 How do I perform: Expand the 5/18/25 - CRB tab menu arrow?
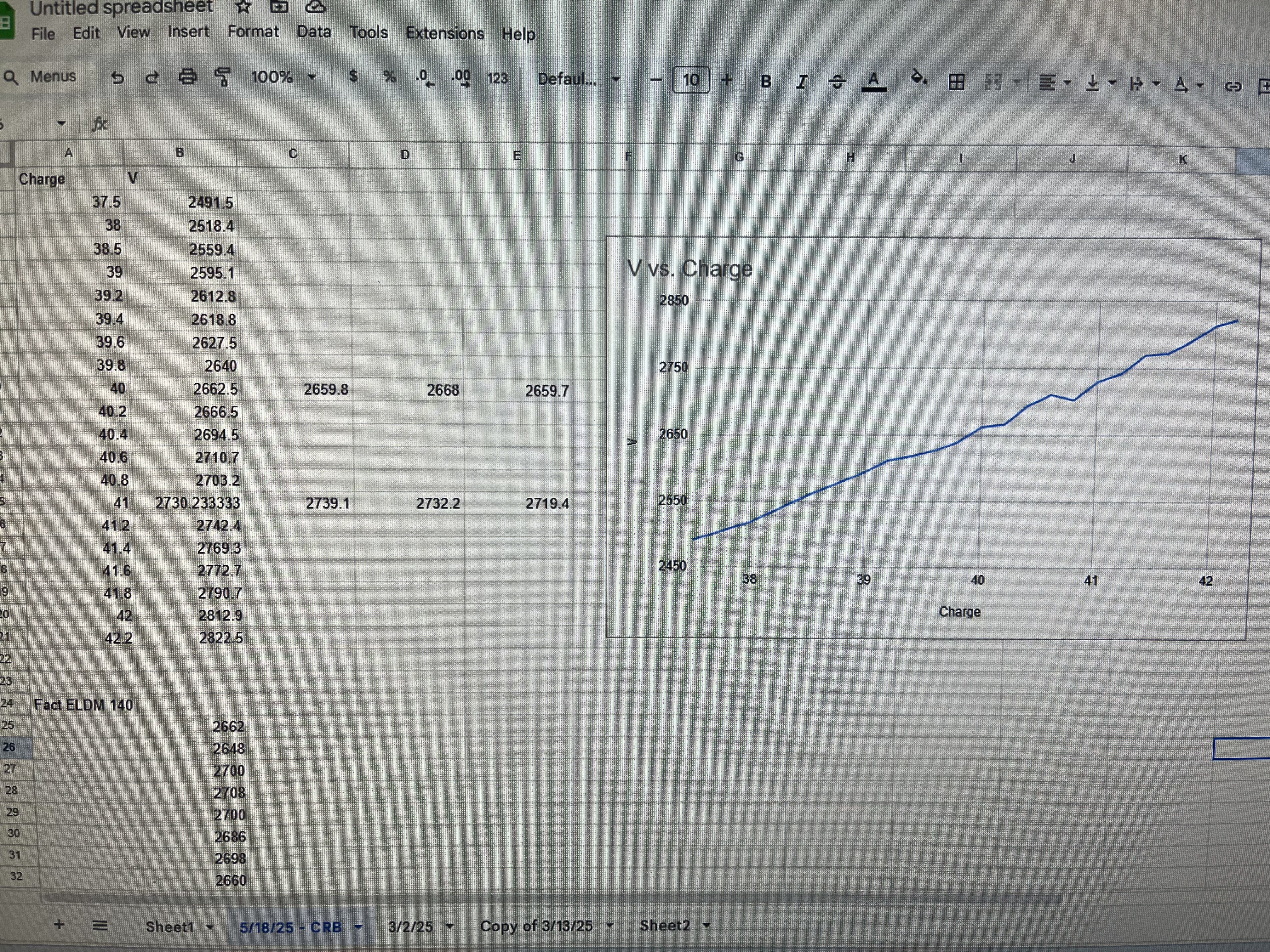[358, 927]
